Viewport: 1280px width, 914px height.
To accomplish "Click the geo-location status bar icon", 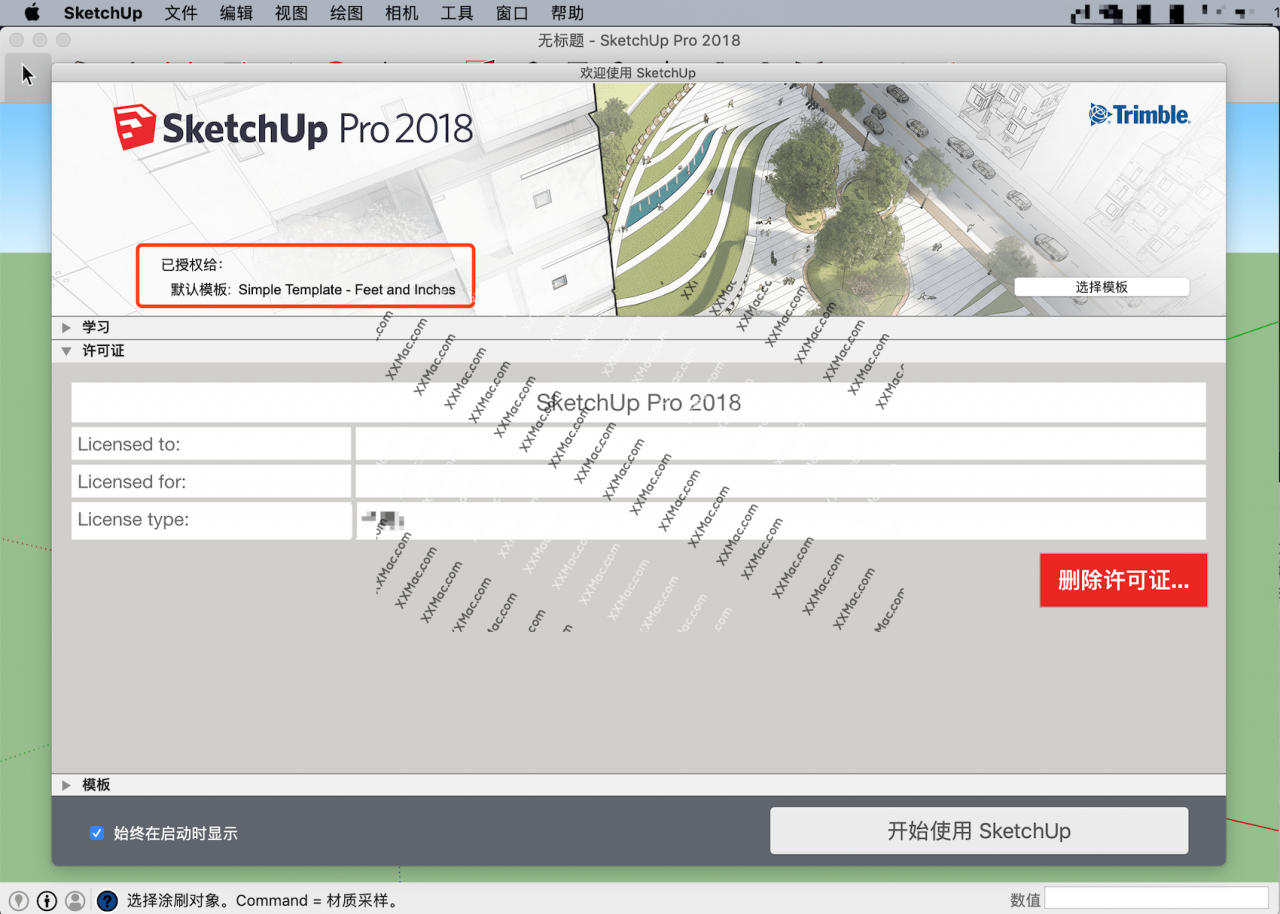I will pos(19,900).
